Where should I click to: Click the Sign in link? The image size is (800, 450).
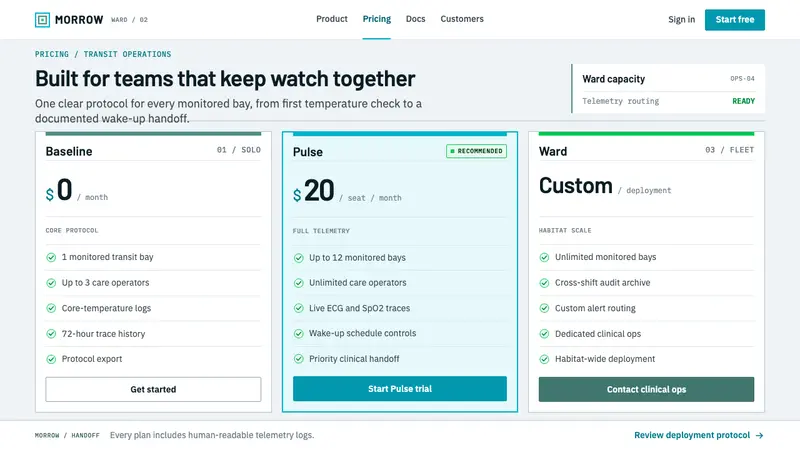click(x=682, y=19)
